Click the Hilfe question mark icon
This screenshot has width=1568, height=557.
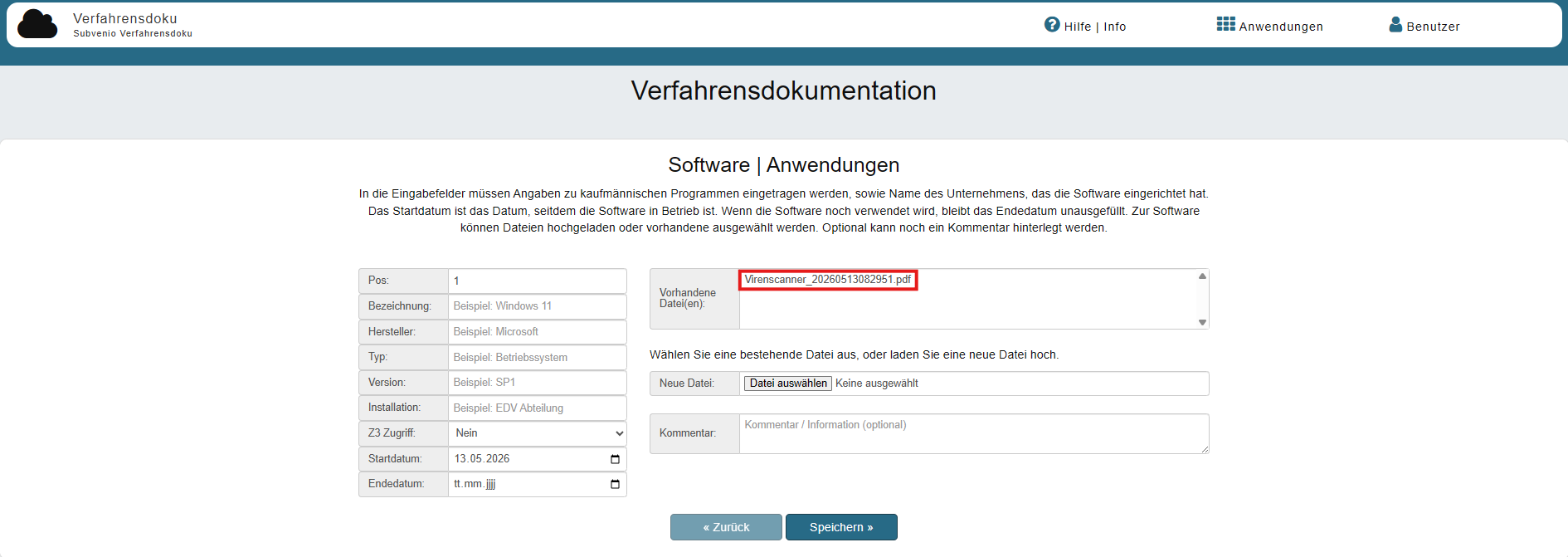(1052, 25)
